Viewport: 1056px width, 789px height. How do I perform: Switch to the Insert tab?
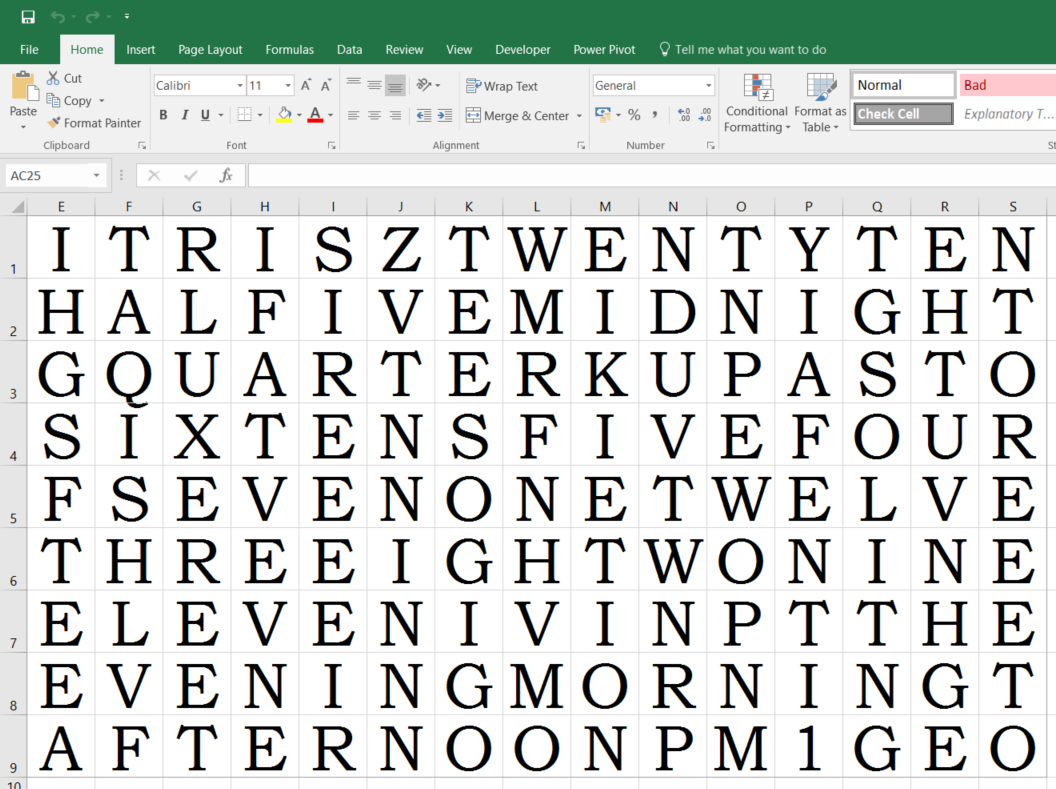(x=140, y=49)
